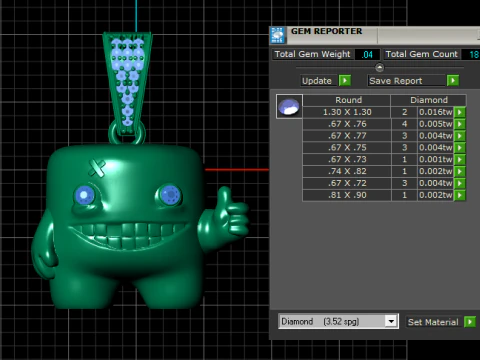Select the .67 X .73 size cell
The image size is (480, 360).
click(x=347, y=159)
